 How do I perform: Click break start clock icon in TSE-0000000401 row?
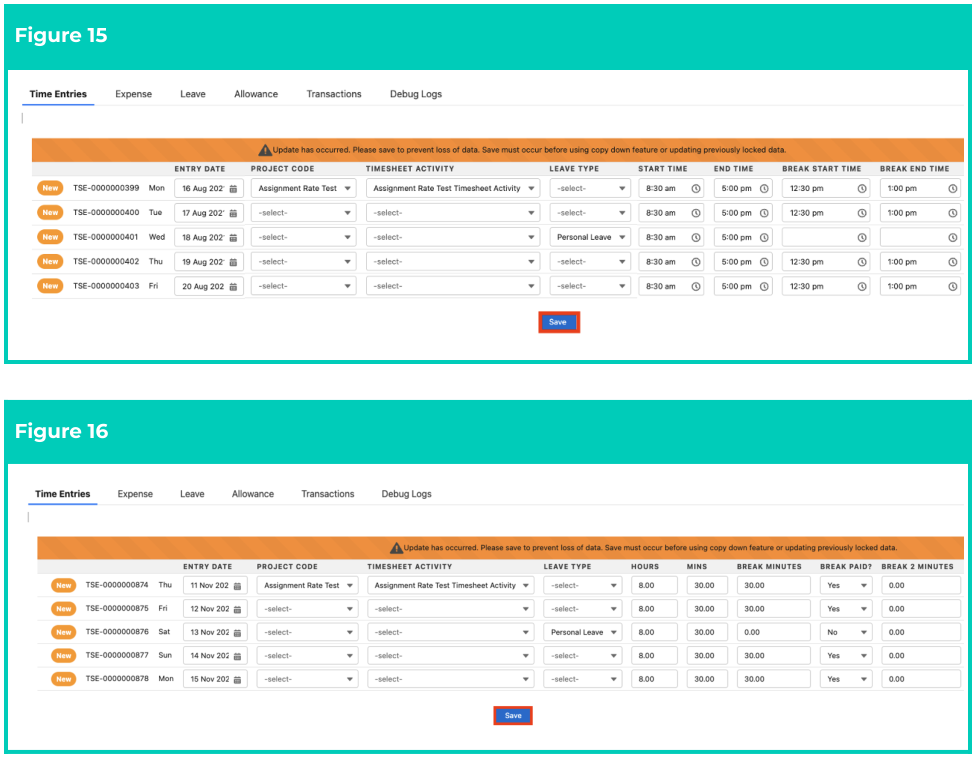pyautogui.click(x=862, y=238)
